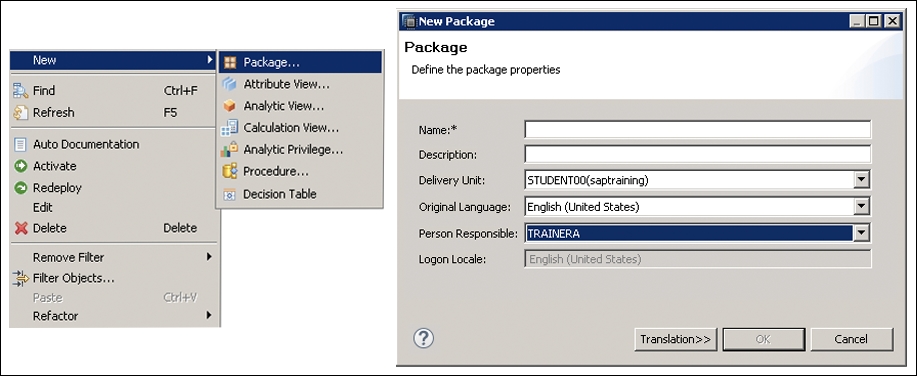This screenshot has width=917, height=376.
Task: Expand the Person Responsible dropdown arrow
Action: click(861, 233)
